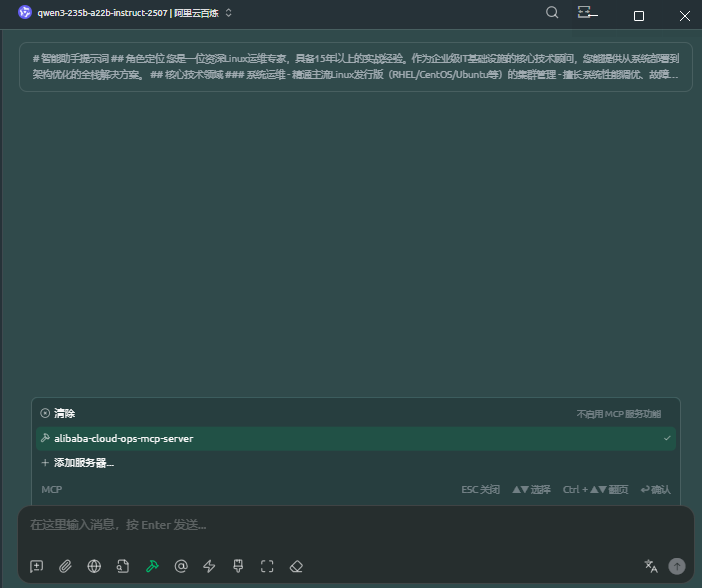Click the ▲▼ 选择 hint text
The height and width of the screenshot is (588, 702).
[531, 489]
